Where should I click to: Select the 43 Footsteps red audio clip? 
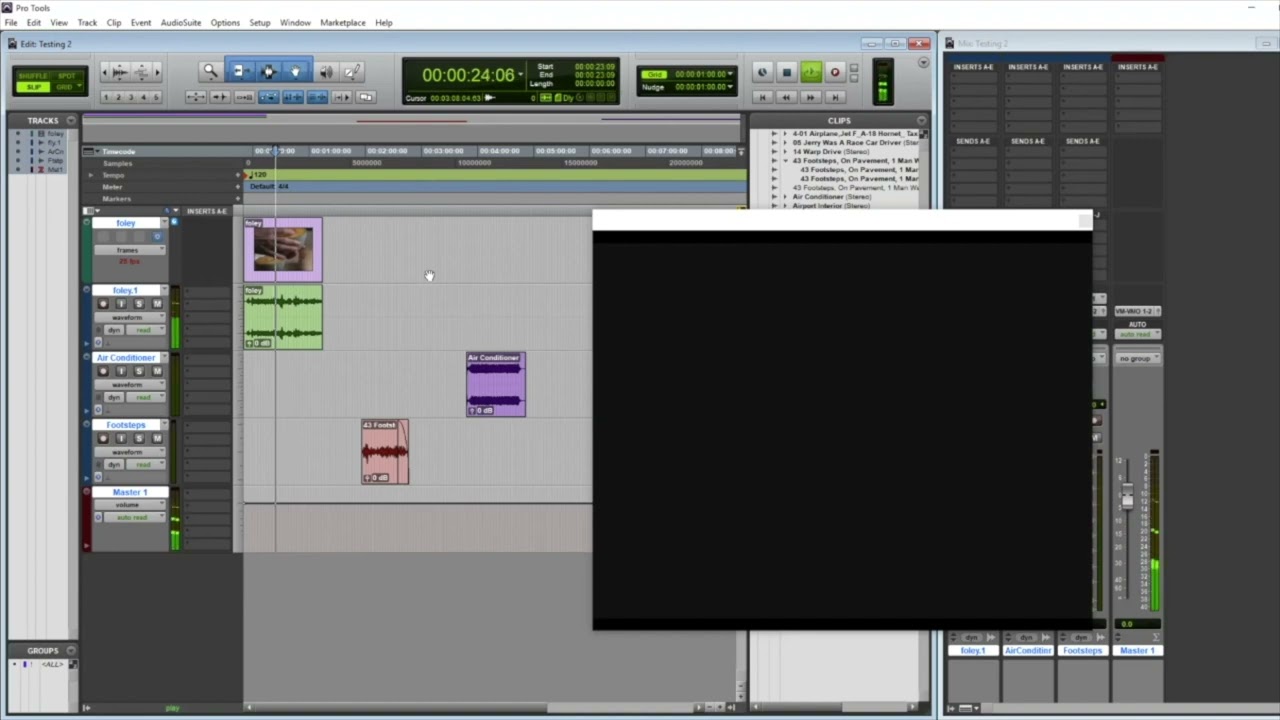click(385, 452)
